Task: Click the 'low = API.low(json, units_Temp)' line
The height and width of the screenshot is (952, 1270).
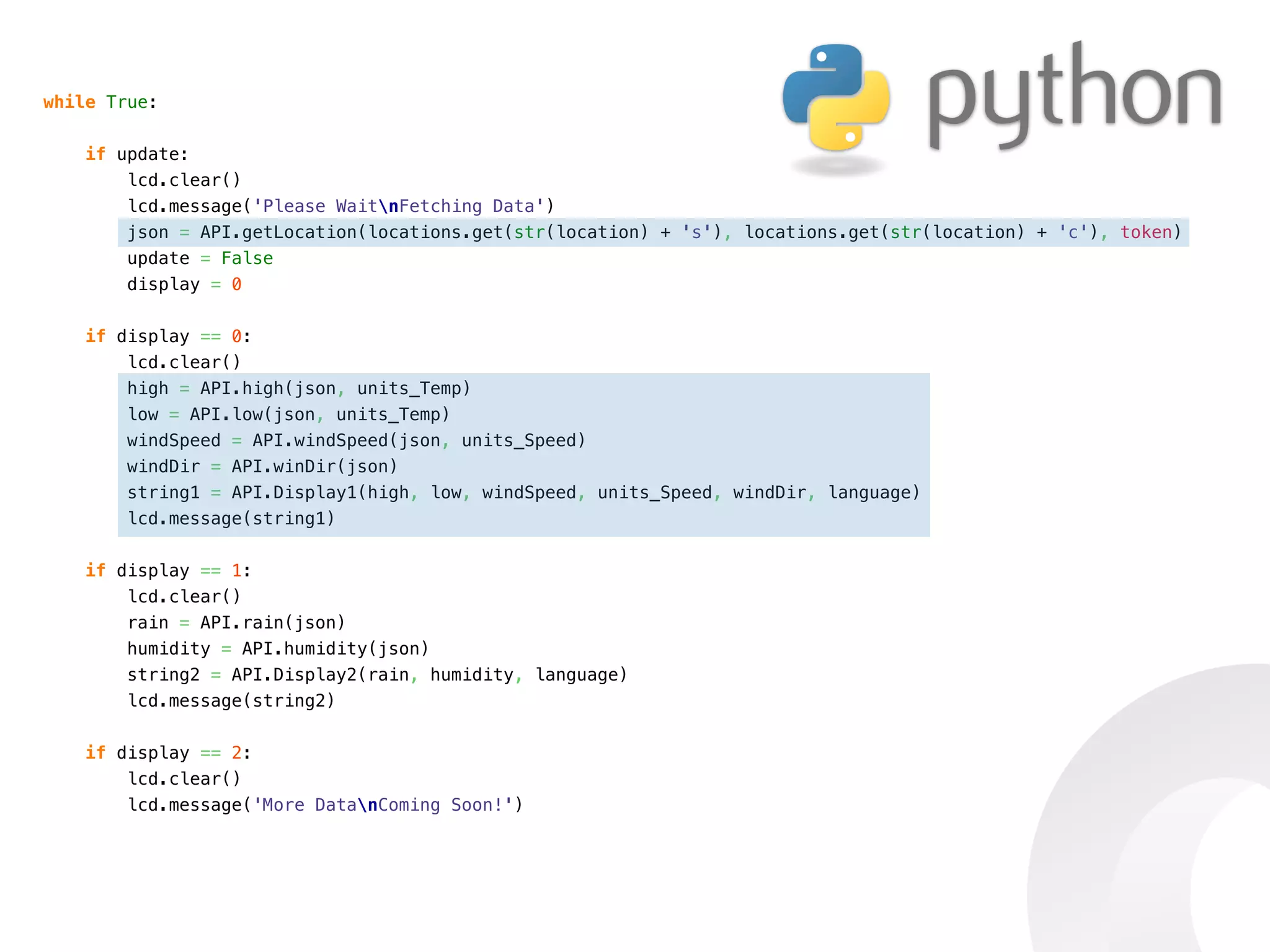Action: point(288,414)
